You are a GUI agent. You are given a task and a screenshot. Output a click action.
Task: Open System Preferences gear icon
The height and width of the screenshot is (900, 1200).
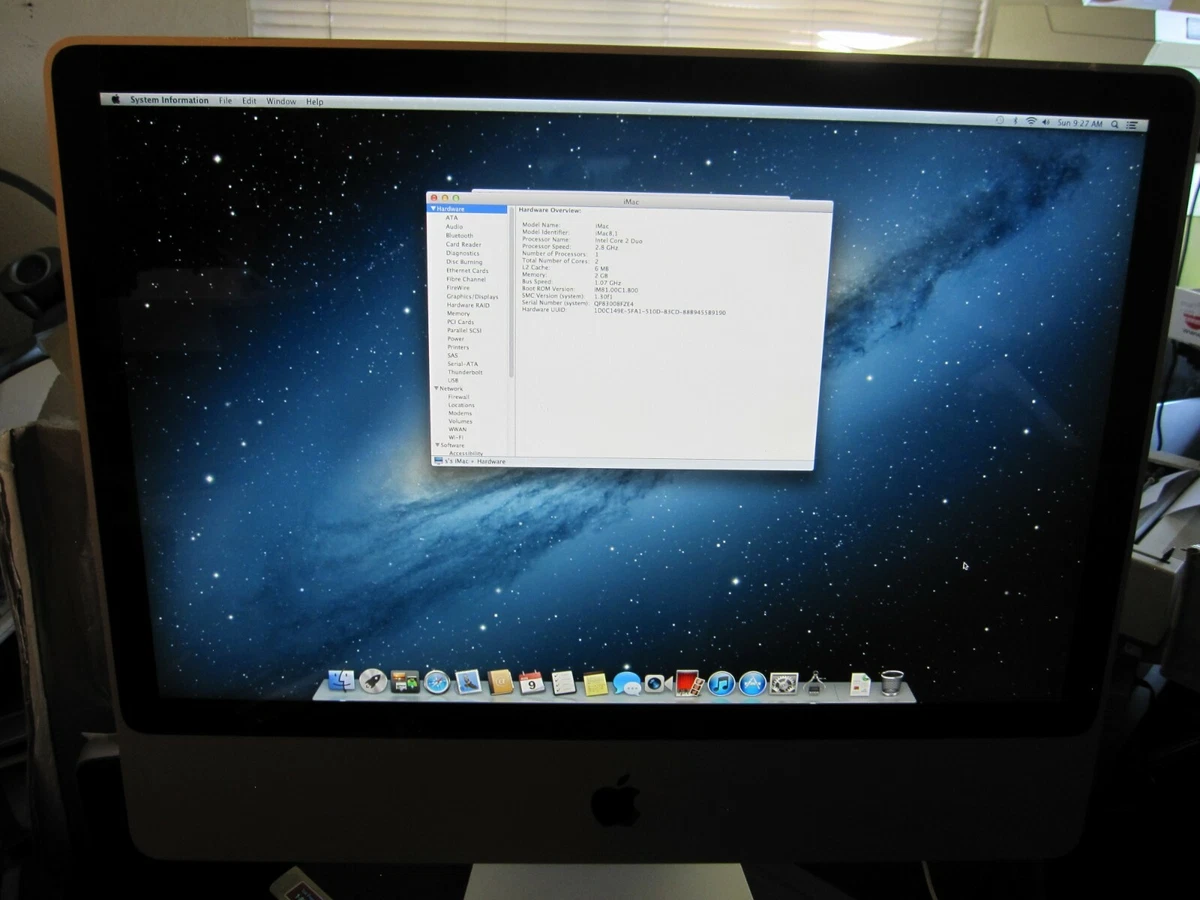pos(784,684)
